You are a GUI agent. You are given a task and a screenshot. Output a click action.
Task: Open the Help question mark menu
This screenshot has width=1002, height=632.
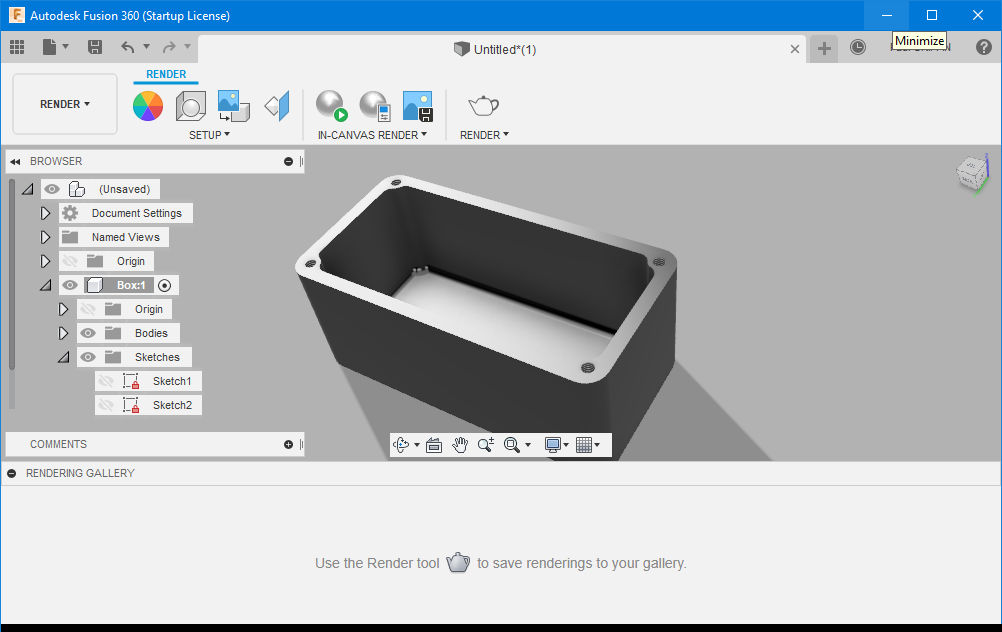tap(984, 47)
